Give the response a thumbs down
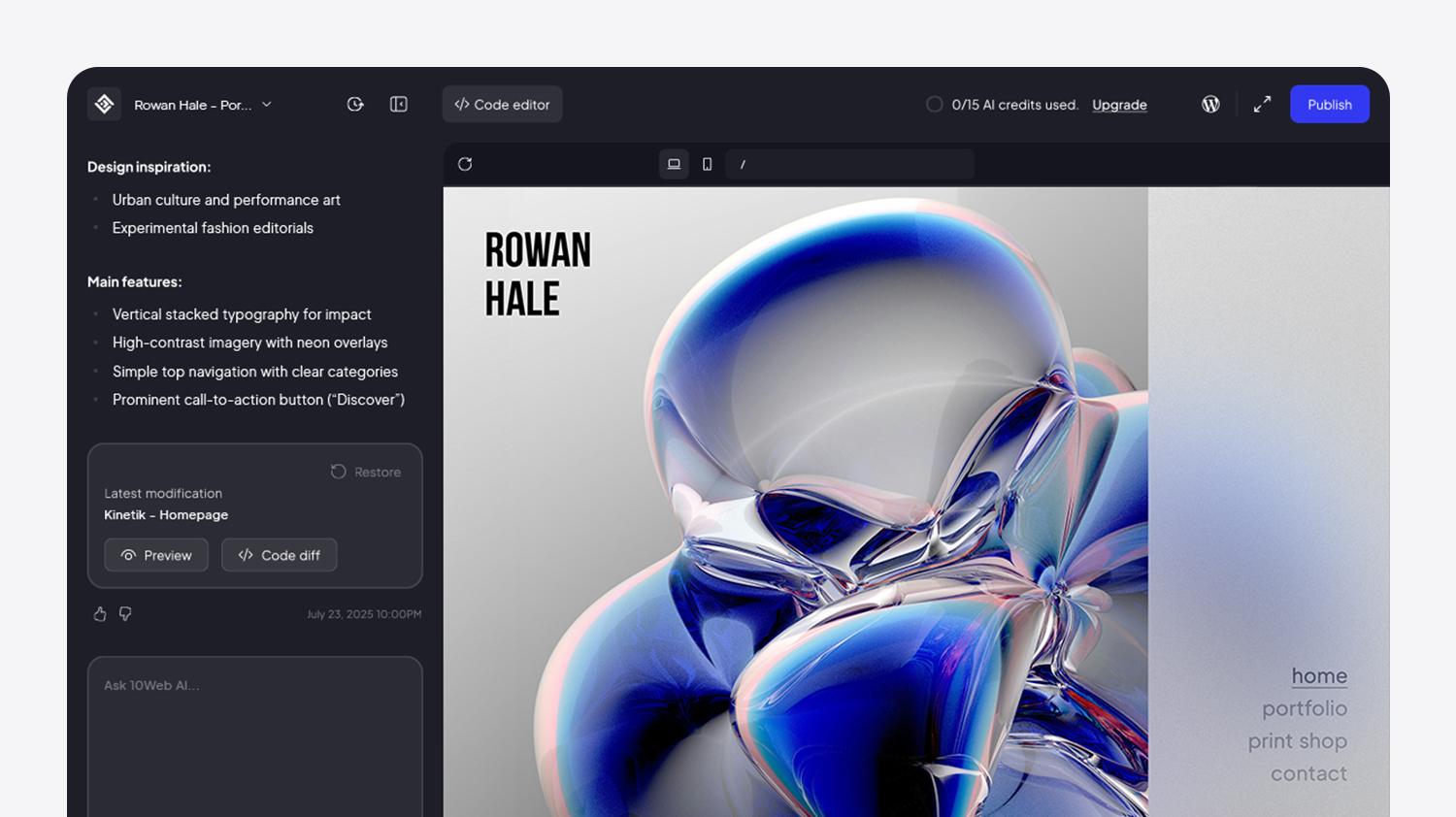1456x817 pixels. (125, 614)
